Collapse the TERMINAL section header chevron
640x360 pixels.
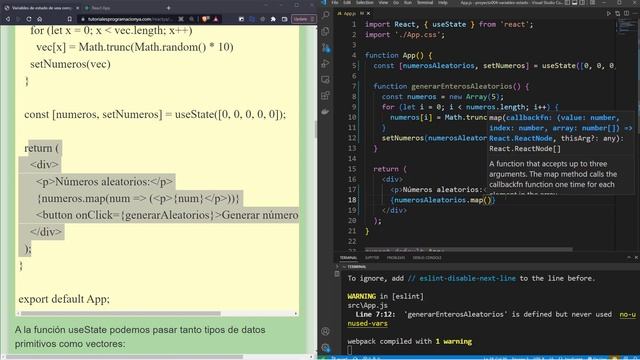click(344, 267)
